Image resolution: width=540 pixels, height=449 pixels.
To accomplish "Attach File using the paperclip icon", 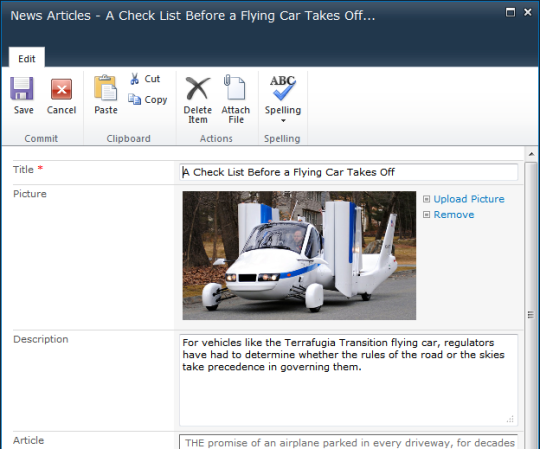I will [x=235, y=87].
